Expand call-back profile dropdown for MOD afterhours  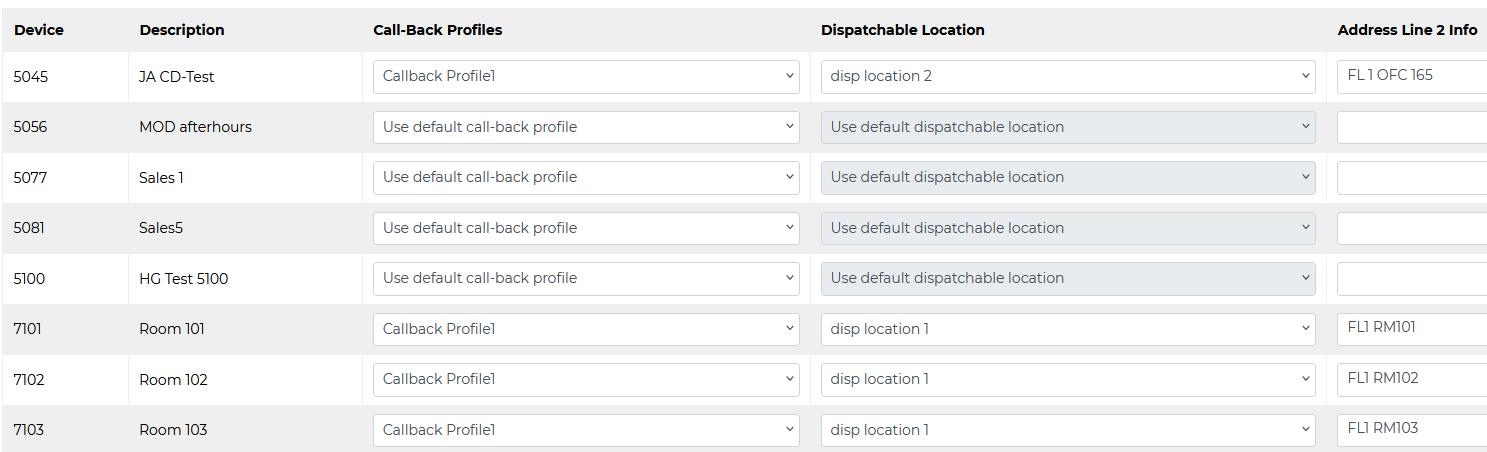586,127
